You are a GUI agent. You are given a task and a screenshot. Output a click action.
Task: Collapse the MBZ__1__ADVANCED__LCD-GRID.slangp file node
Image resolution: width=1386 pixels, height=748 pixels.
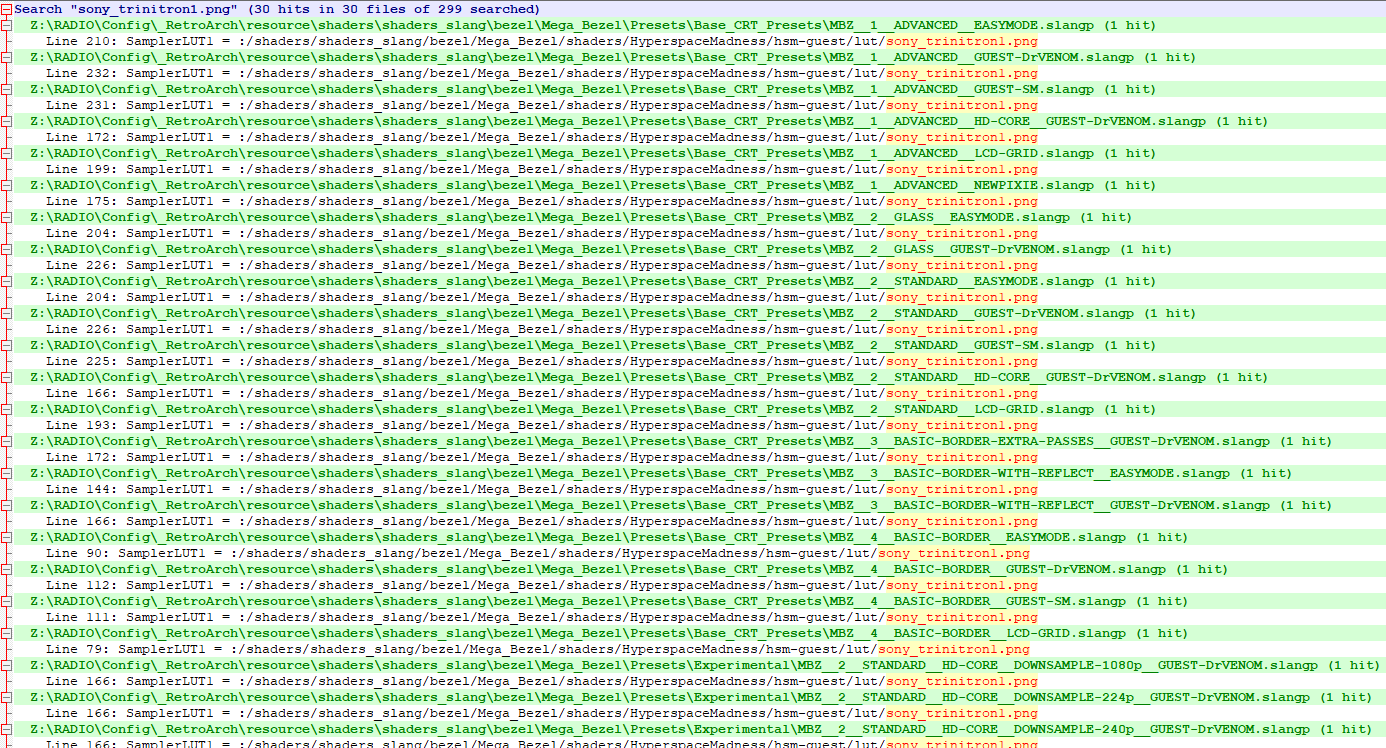[6, 153]
